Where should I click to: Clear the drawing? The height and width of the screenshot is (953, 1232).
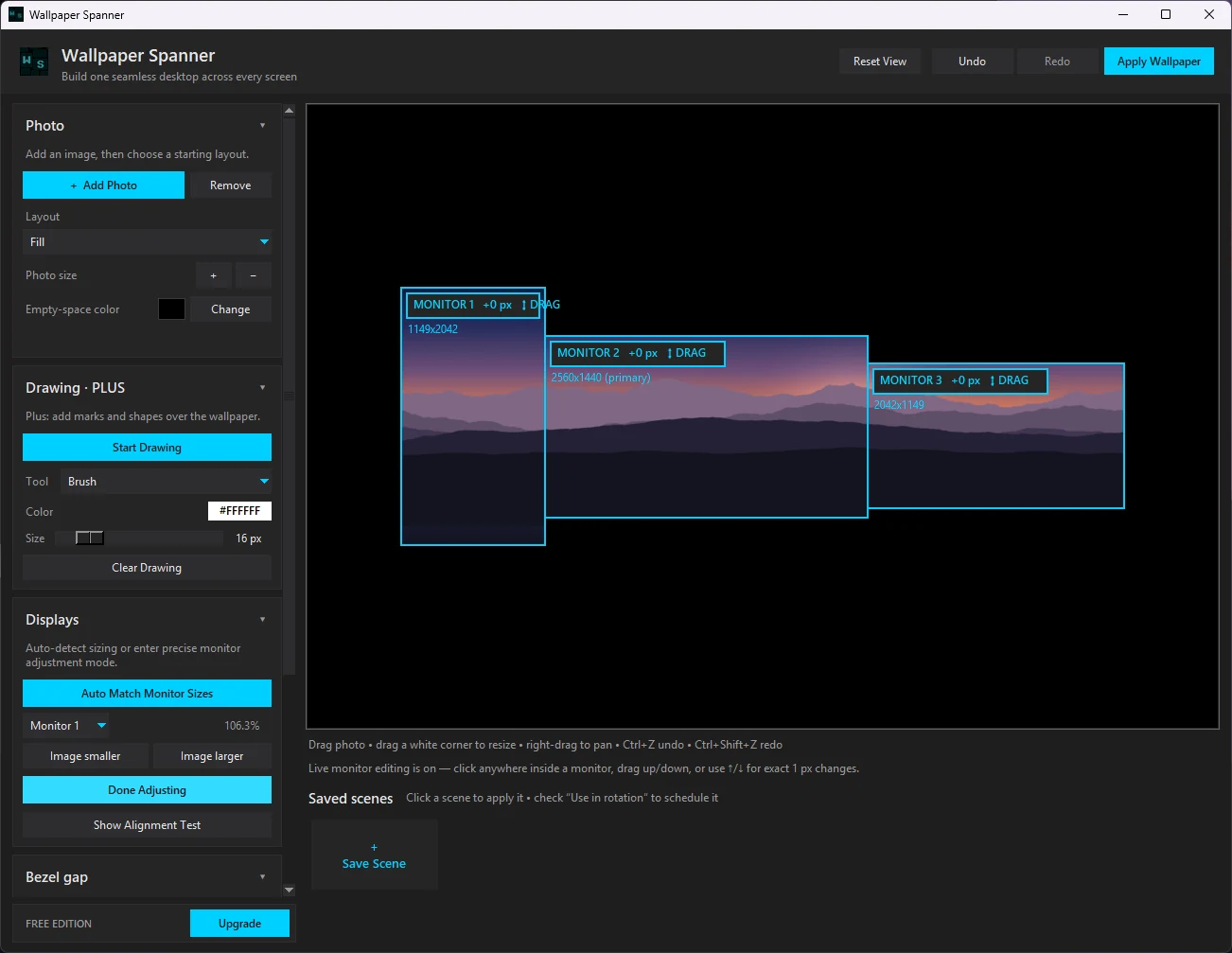tap(147, 568)
